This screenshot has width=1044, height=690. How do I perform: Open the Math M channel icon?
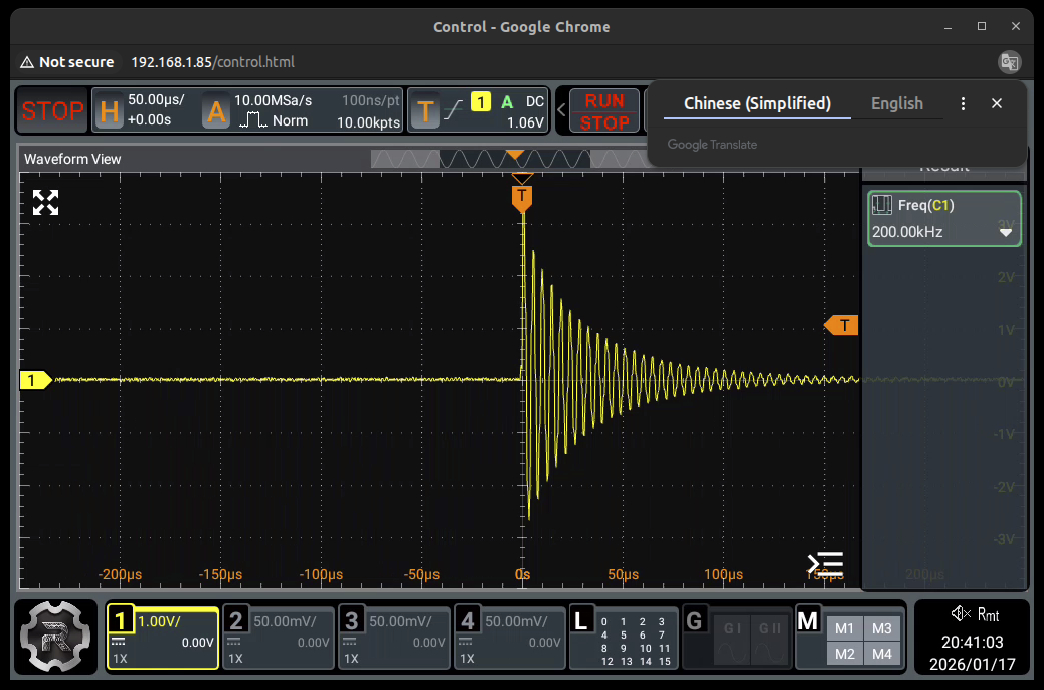pos(808,621)
